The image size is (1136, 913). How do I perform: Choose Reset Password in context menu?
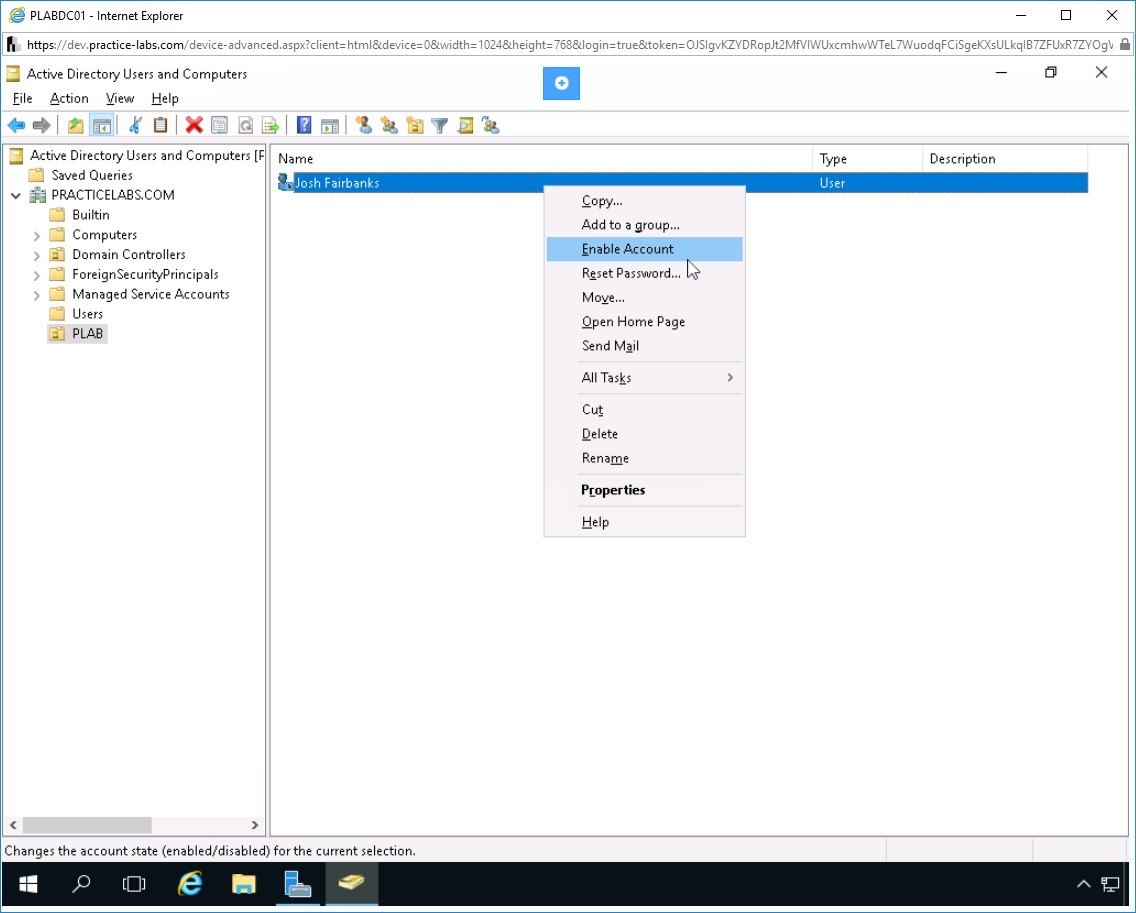[x=644, y=273]
